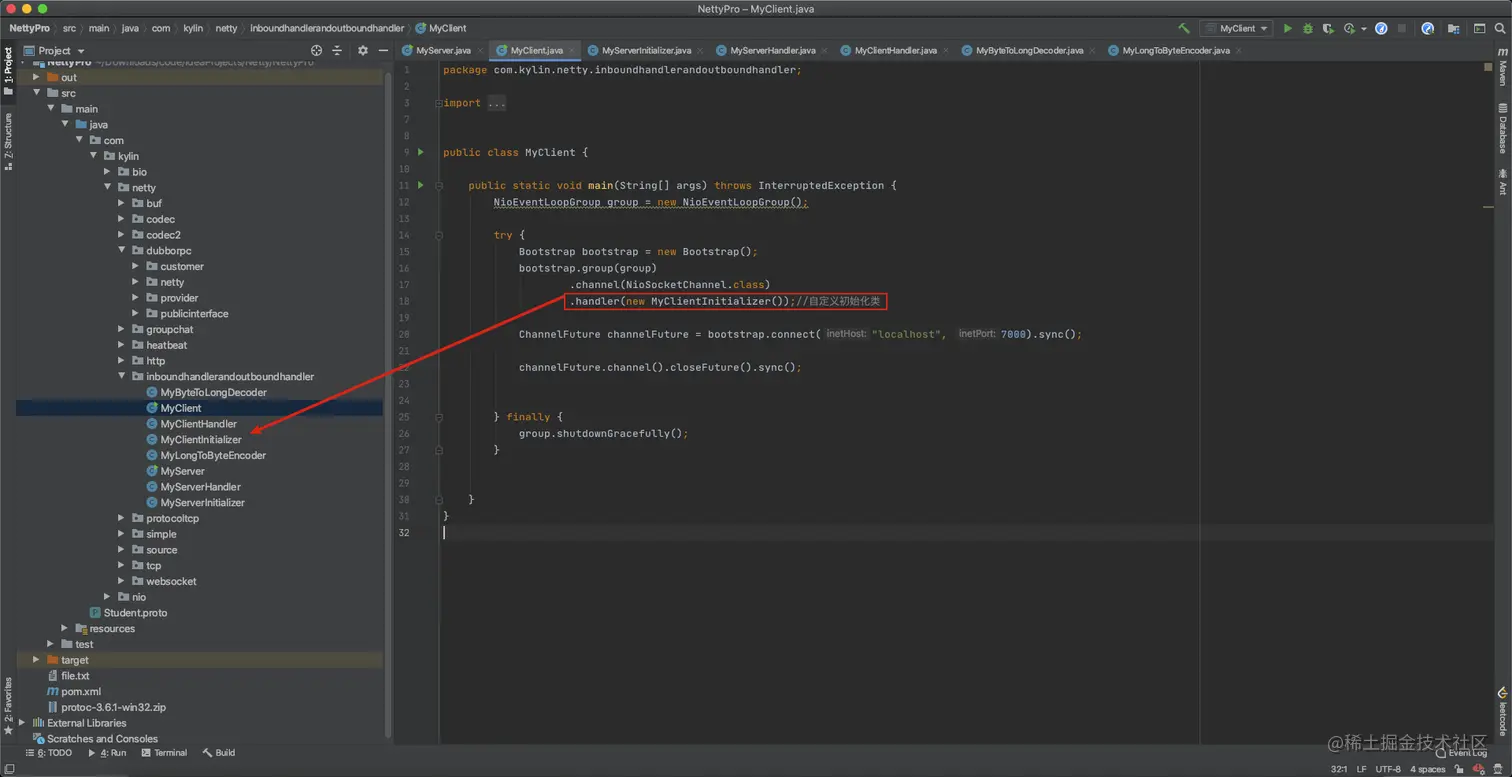The height and width of the screenshot is (777, 1512).
Task: Open the Build tool window
Action: pyautogui.click(x=219, y=753)
